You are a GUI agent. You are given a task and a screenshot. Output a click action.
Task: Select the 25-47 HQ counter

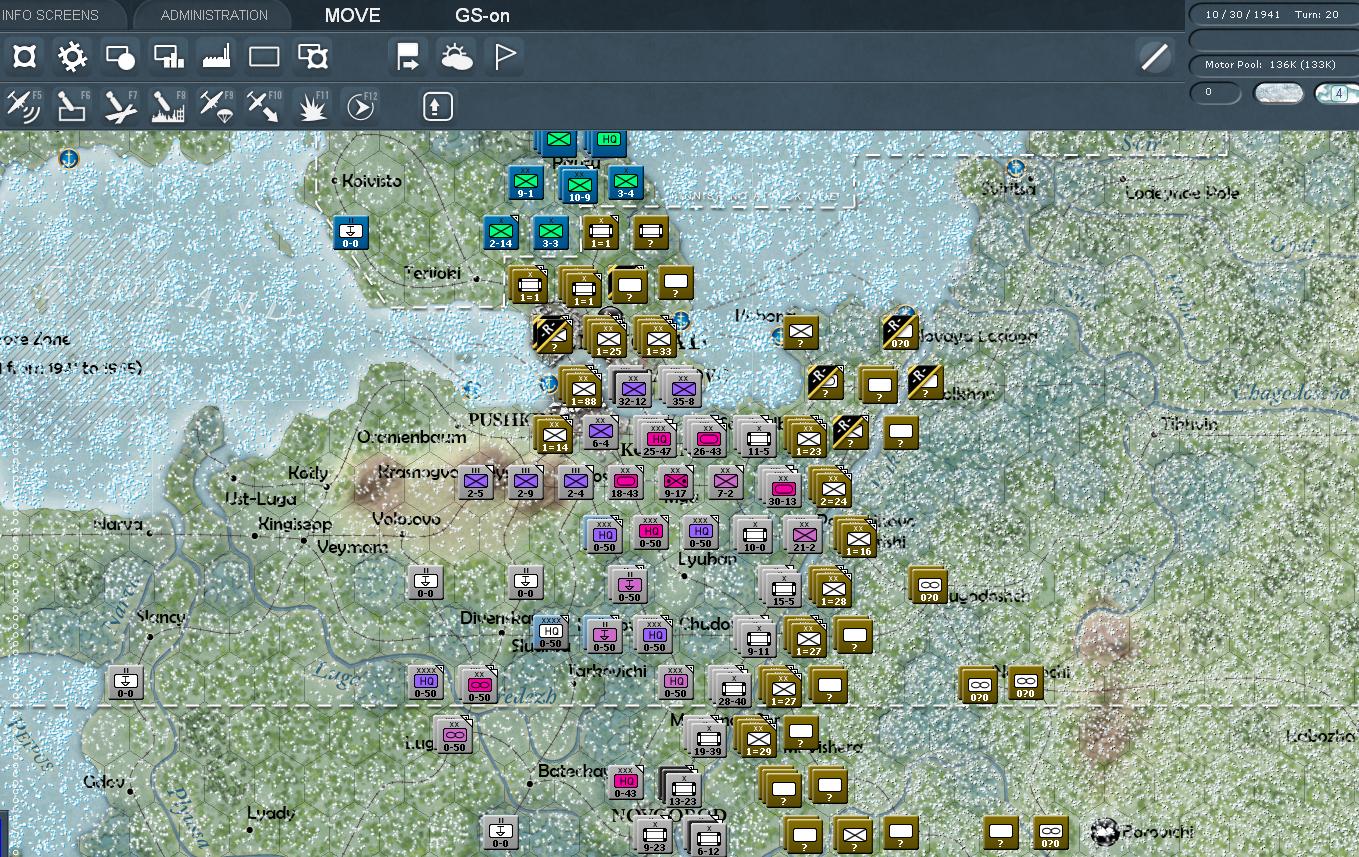pyautogui.click(x=657, y=438)
